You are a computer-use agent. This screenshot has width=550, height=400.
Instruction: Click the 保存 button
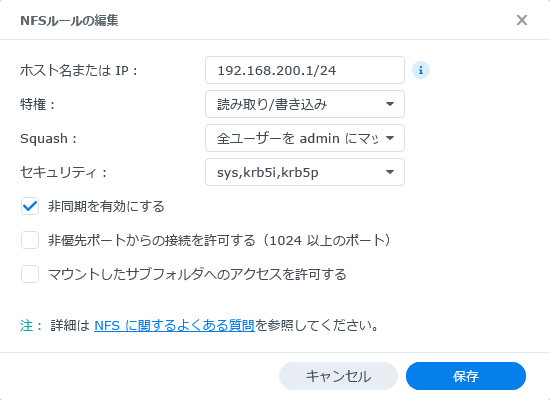pos(466,376)
